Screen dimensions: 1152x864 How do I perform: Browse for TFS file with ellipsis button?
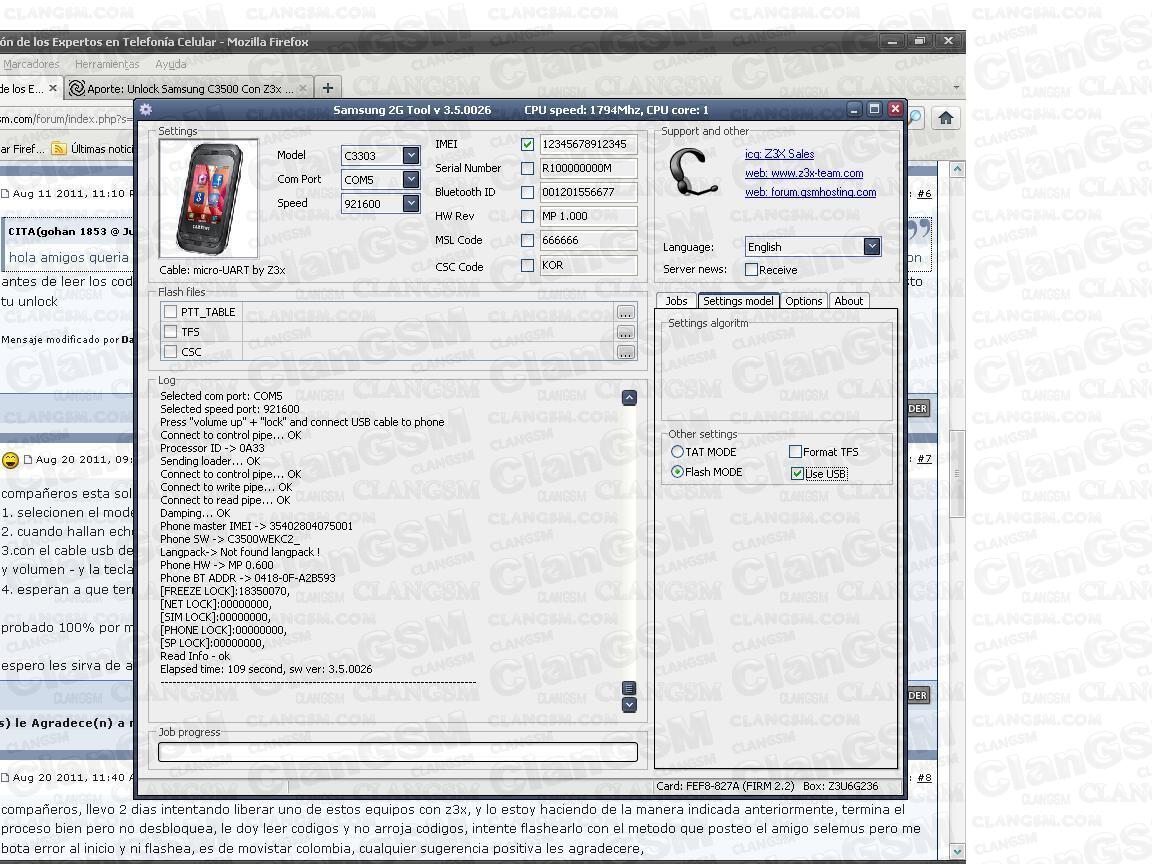[625, 333]
